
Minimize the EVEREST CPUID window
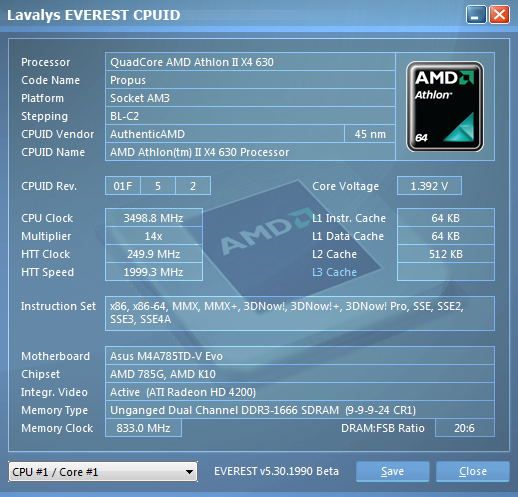click(476, 15)
